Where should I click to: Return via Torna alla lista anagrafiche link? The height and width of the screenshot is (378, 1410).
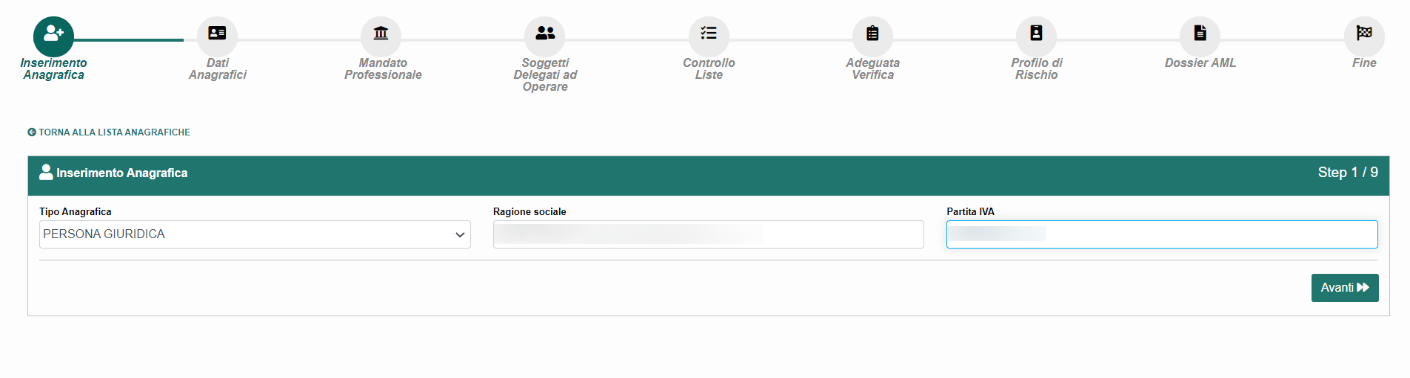pos(109,132)
